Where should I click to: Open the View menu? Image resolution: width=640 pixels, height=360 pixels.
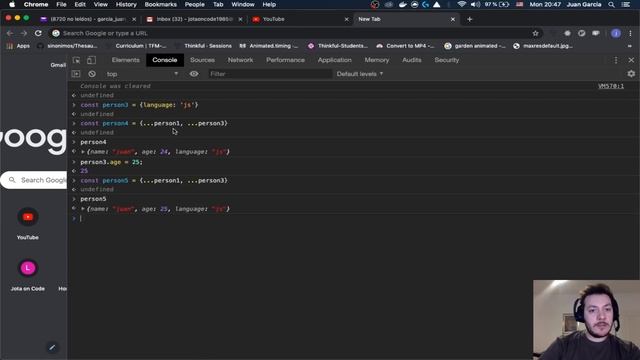[100, 4]
